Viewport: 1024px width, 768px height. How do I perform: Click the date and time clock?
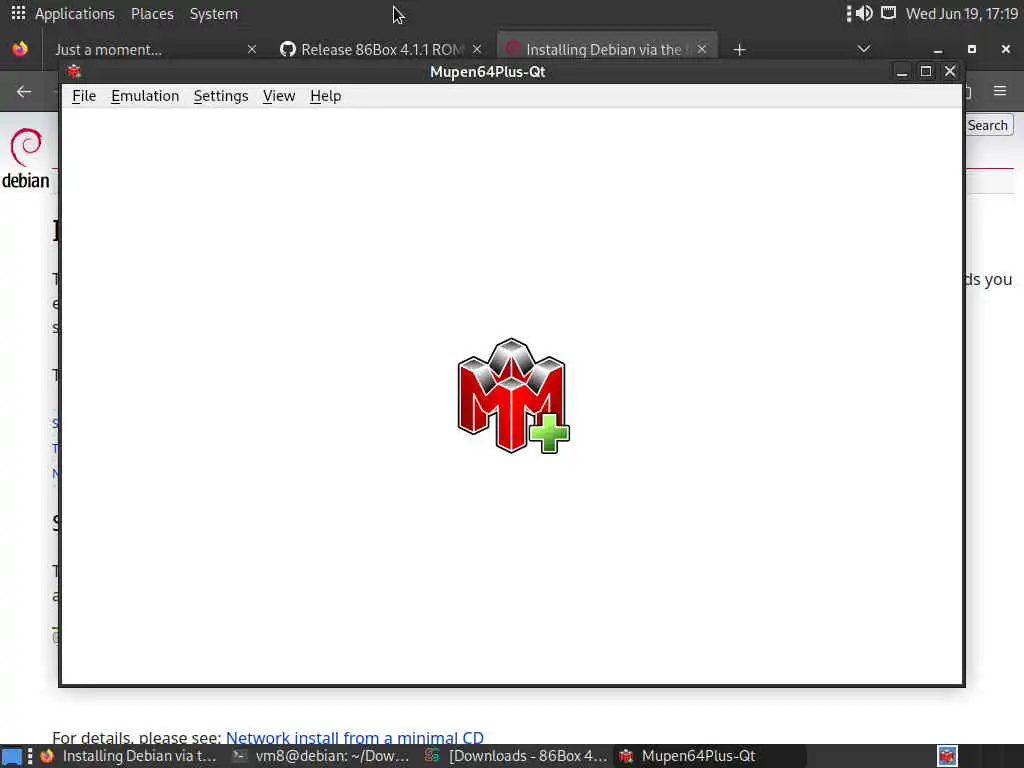pos(961,14)
